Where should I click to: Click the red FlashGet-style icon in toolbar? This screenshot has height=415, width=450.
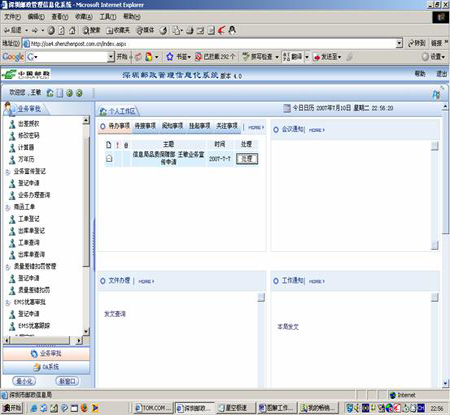(222, 30)
